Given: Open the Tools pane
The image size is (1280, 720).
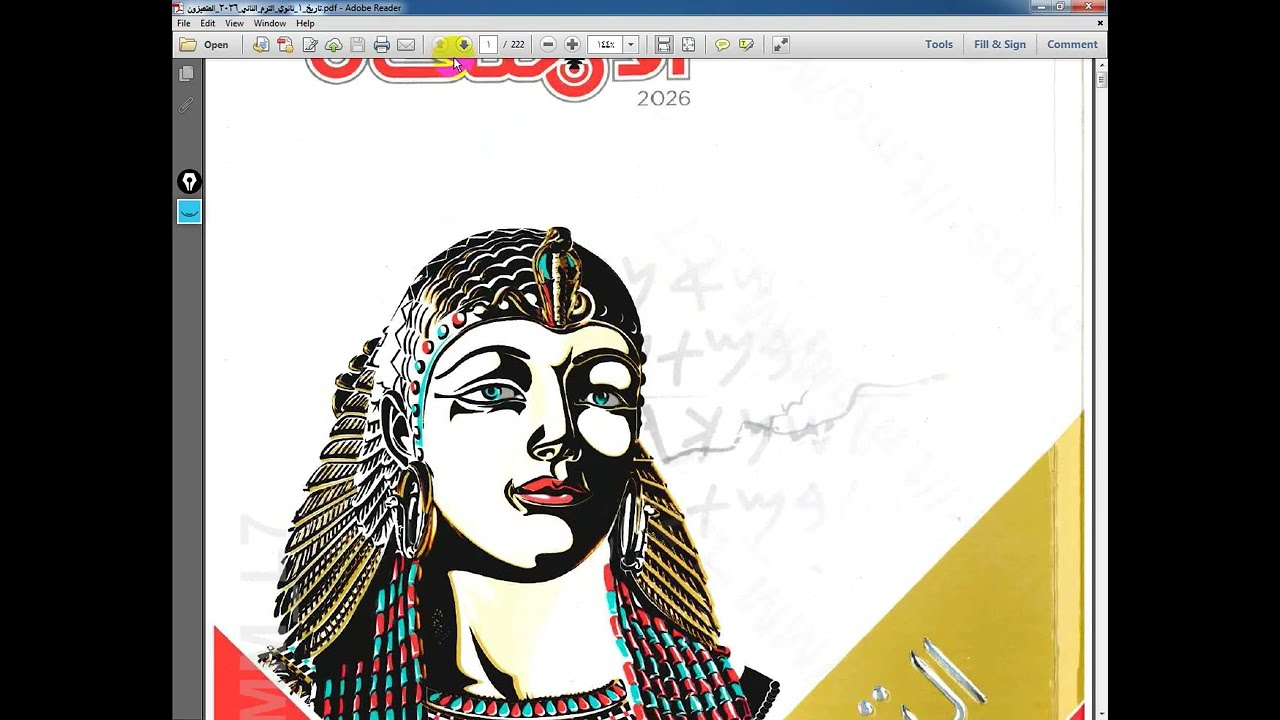Looking at the screenshot, I should (939, 45).
